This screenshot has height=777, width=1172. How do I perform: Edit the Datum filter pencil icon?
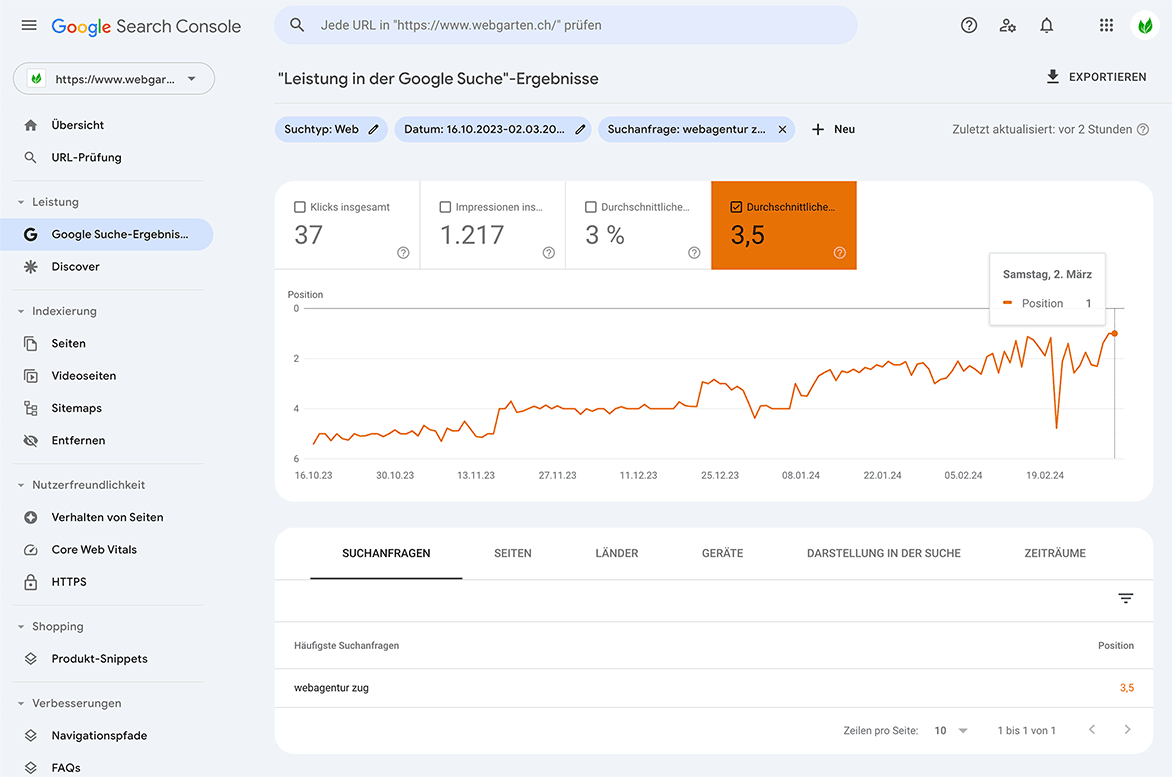click(x=580, y=129)
